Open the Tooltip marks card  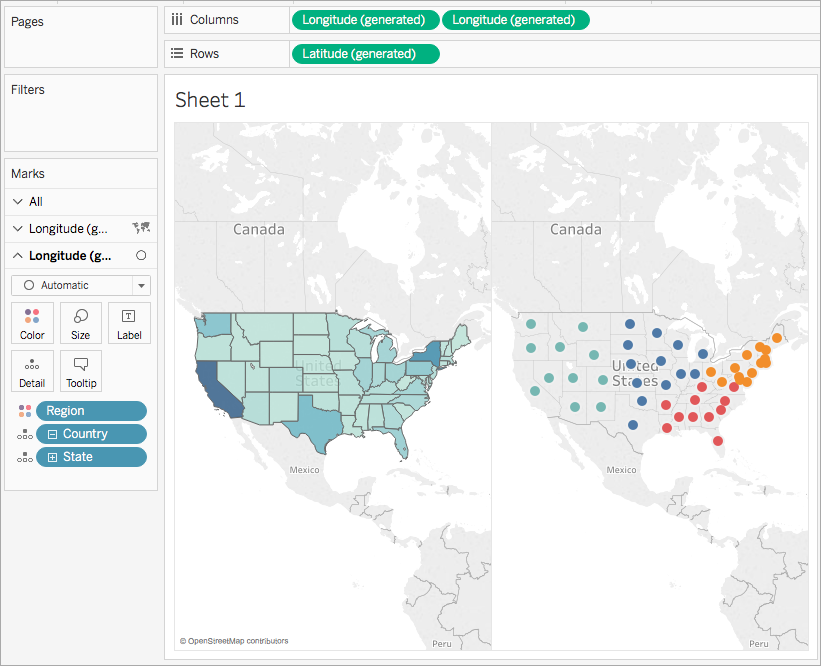click(x=81, y=371)
